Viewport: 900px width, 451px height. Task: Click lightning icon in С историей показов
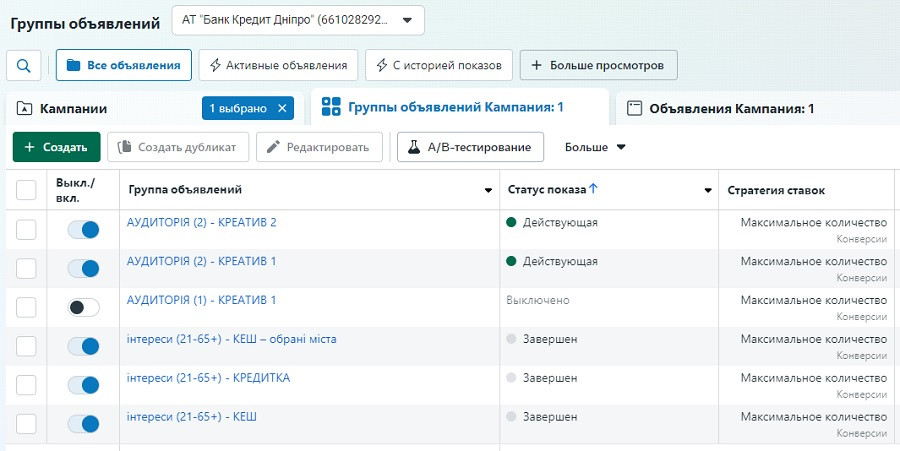382,65
